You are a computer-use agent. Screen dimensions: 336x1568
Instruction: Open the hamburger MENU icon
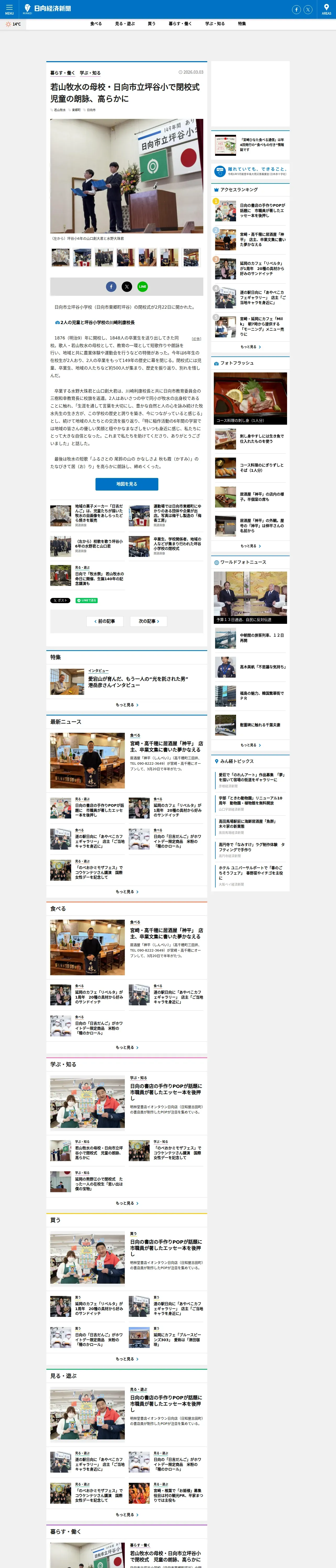click(x=9, y=9)
